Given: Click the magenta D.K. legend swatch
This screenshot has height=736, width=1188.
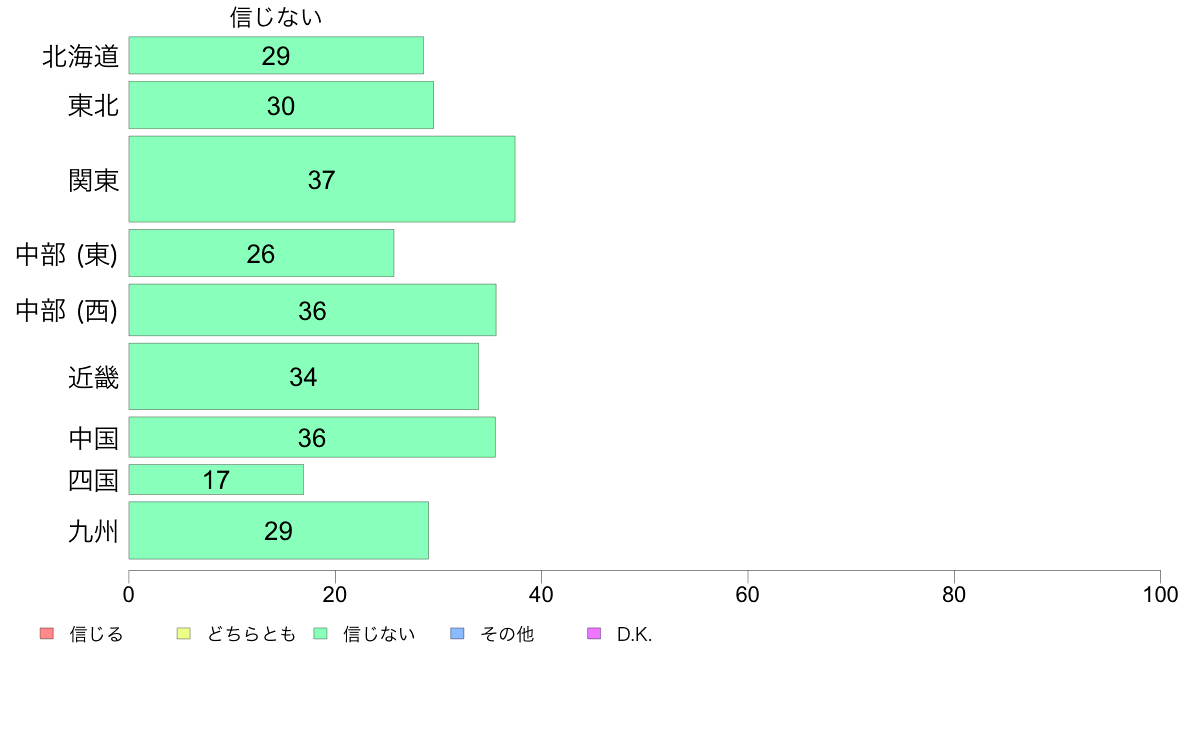Looking at the screenshot, I should click(595, 634).
